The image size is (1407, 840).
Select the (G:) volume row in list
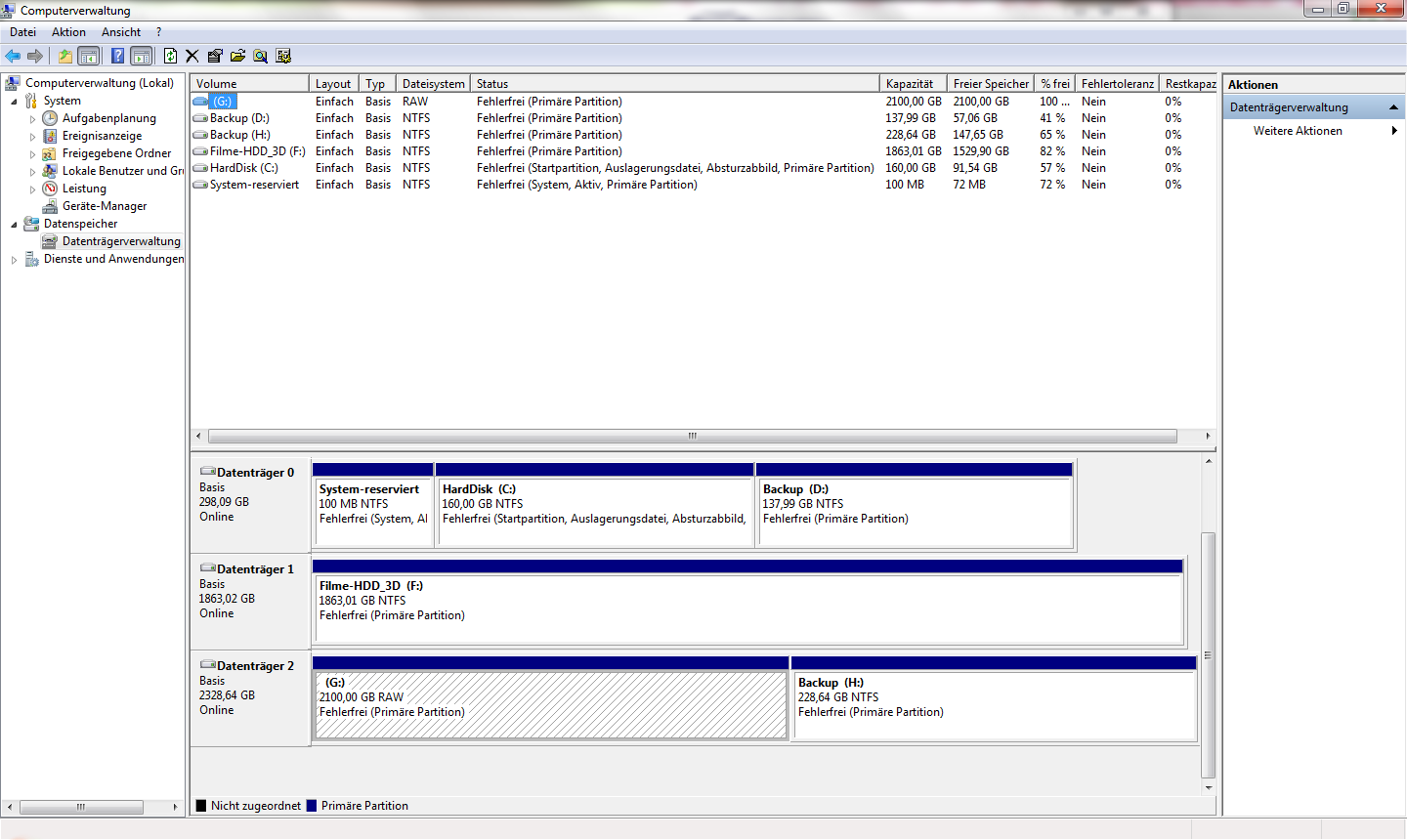703,102
